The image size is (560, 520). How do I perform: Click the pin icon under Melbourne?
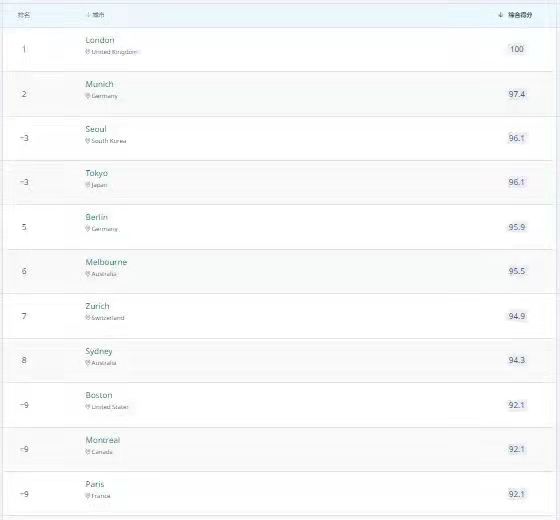(88, 274)
